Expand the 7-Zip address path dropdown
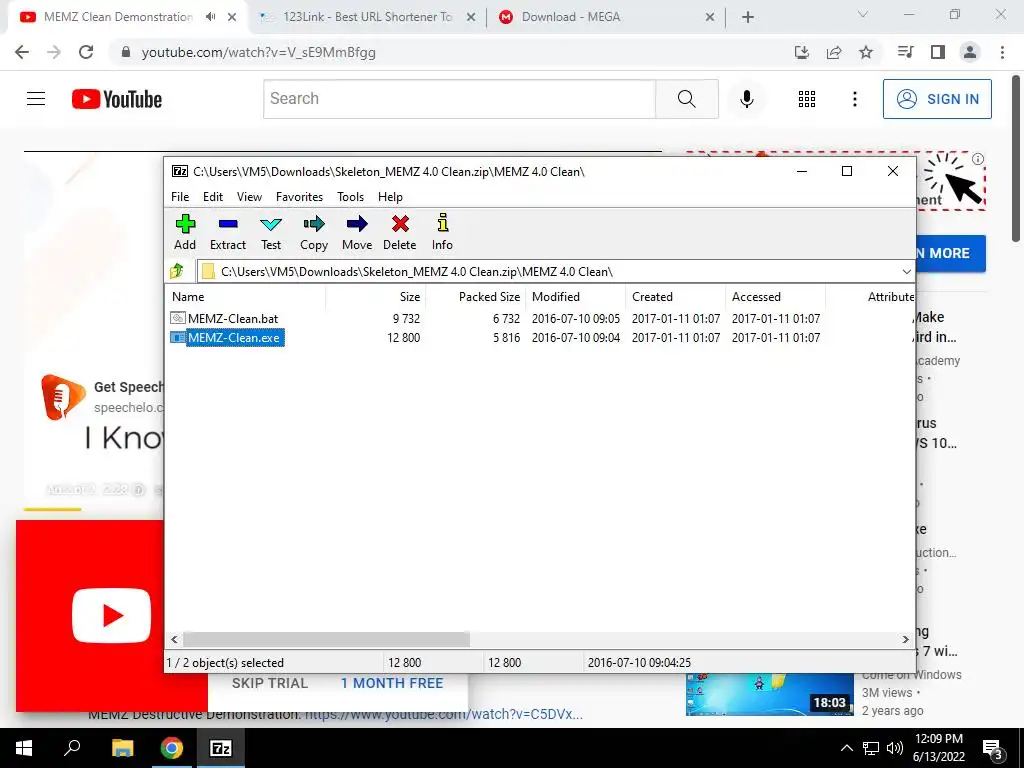The width and height of the screenshot is (1024, 768). tap(906, 272)
